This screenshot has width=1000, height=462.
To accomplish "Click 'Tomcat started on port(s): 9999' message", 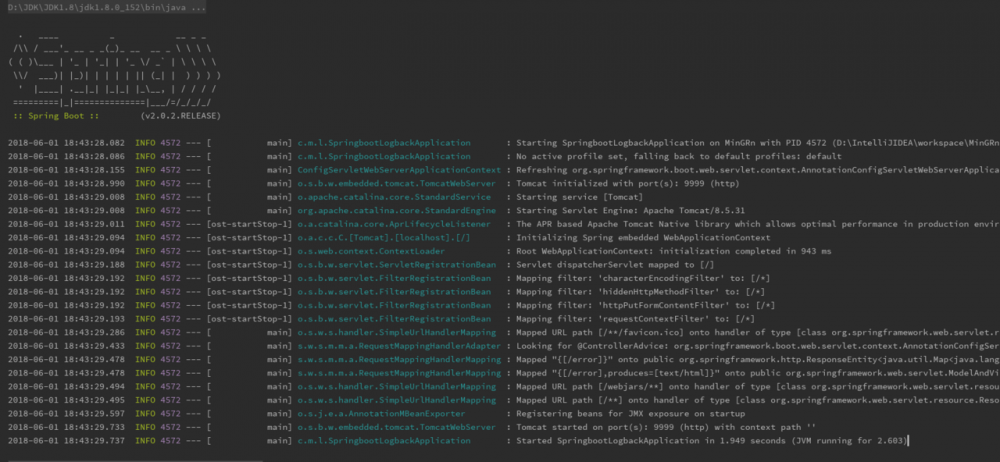I will point(668,427).
